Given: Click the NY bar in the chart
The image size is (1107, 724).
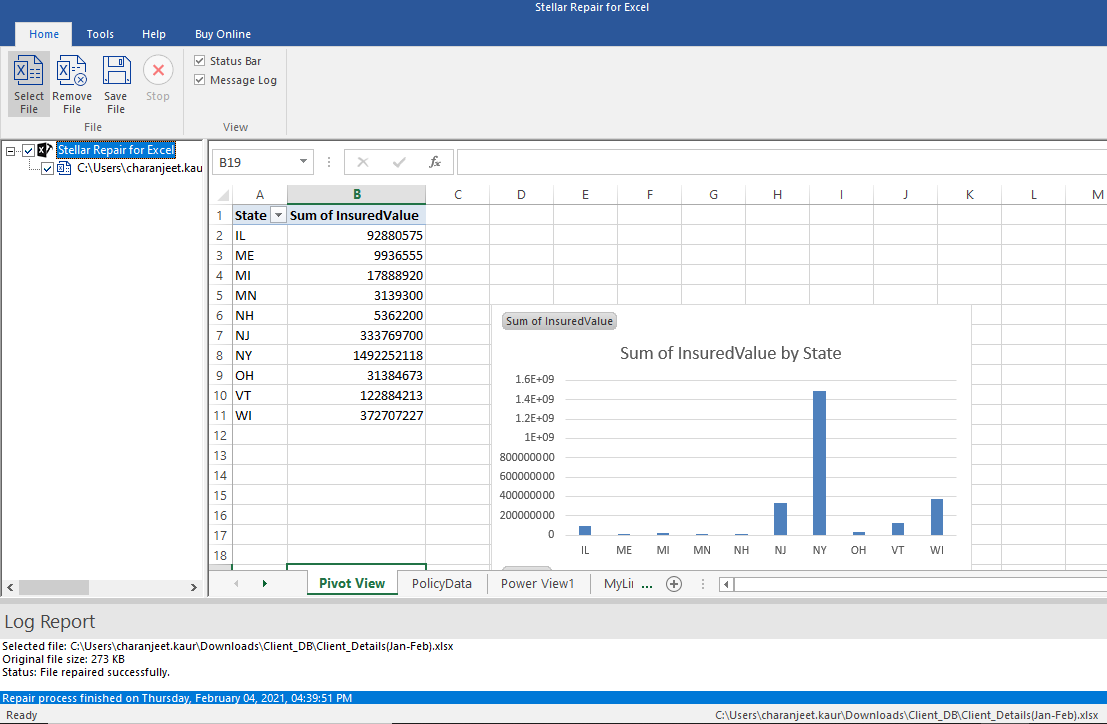Looking at the screenshot, I should (819, 463).
